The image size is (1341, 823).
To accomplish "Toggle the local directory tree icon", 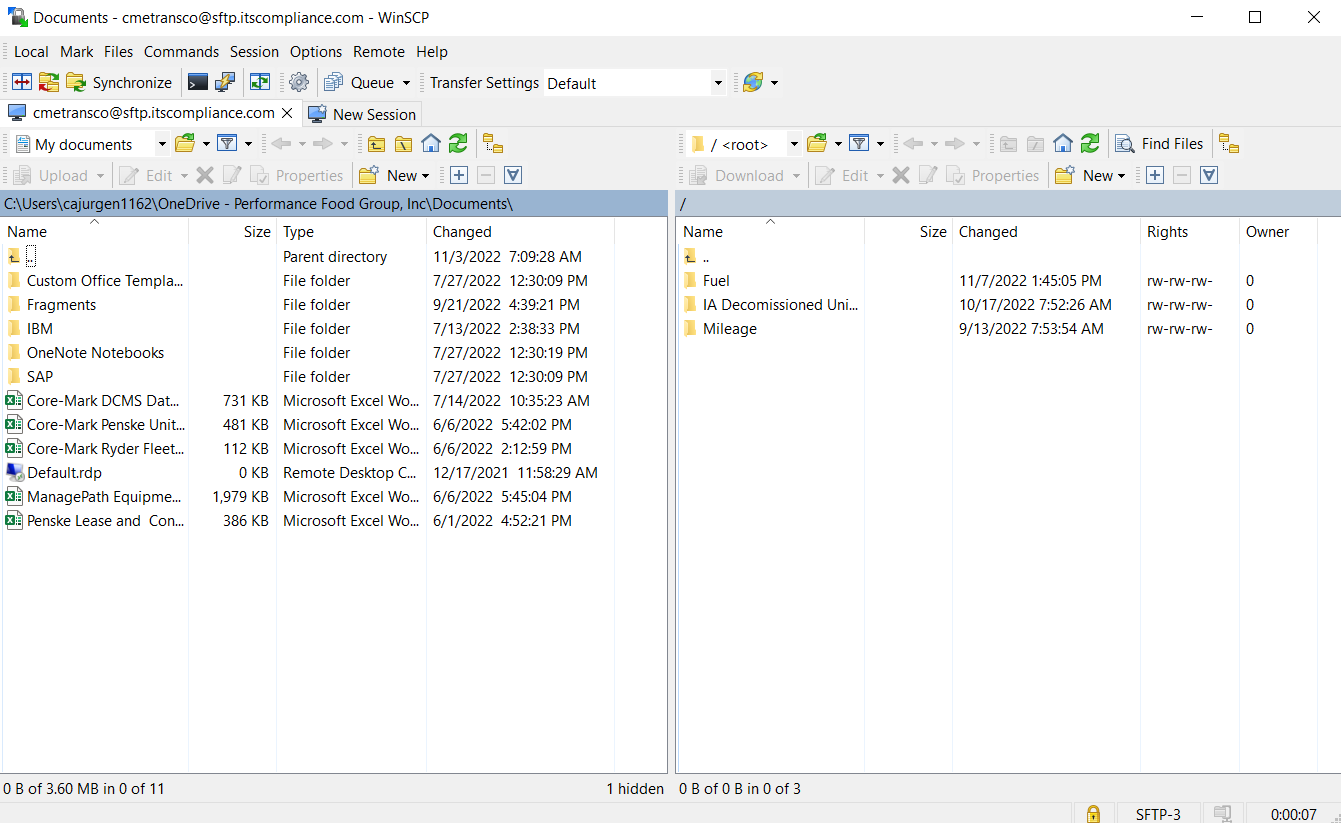I will (493, 144).
